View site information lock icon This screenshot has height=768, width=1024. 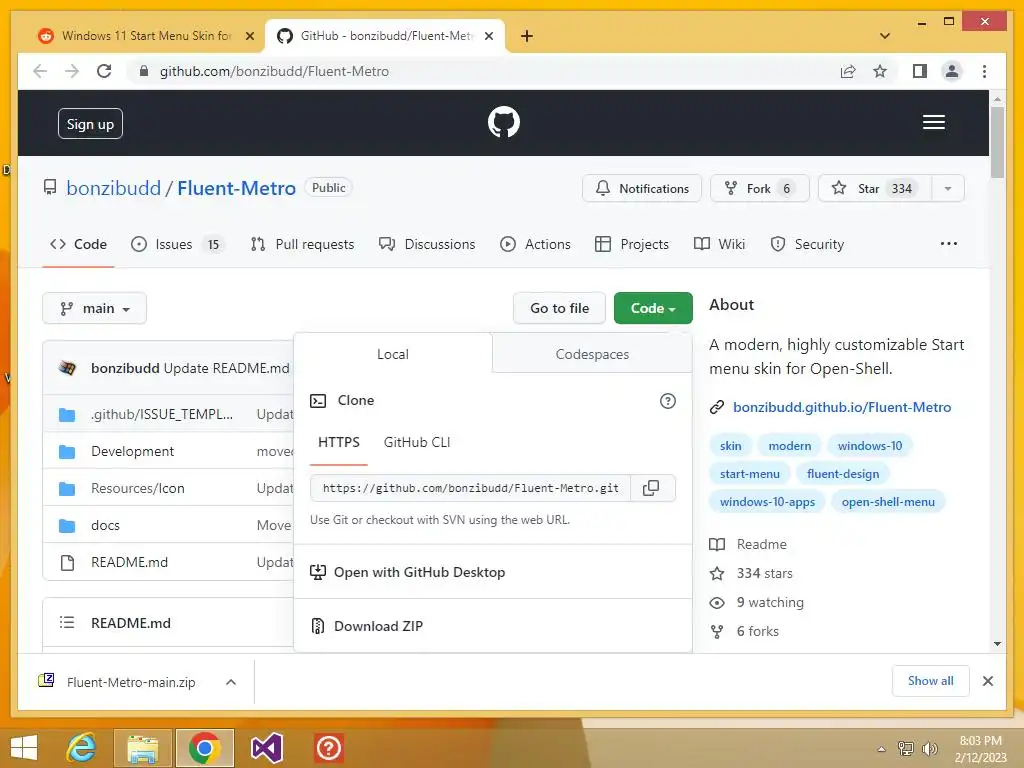(x=144, y=71)
